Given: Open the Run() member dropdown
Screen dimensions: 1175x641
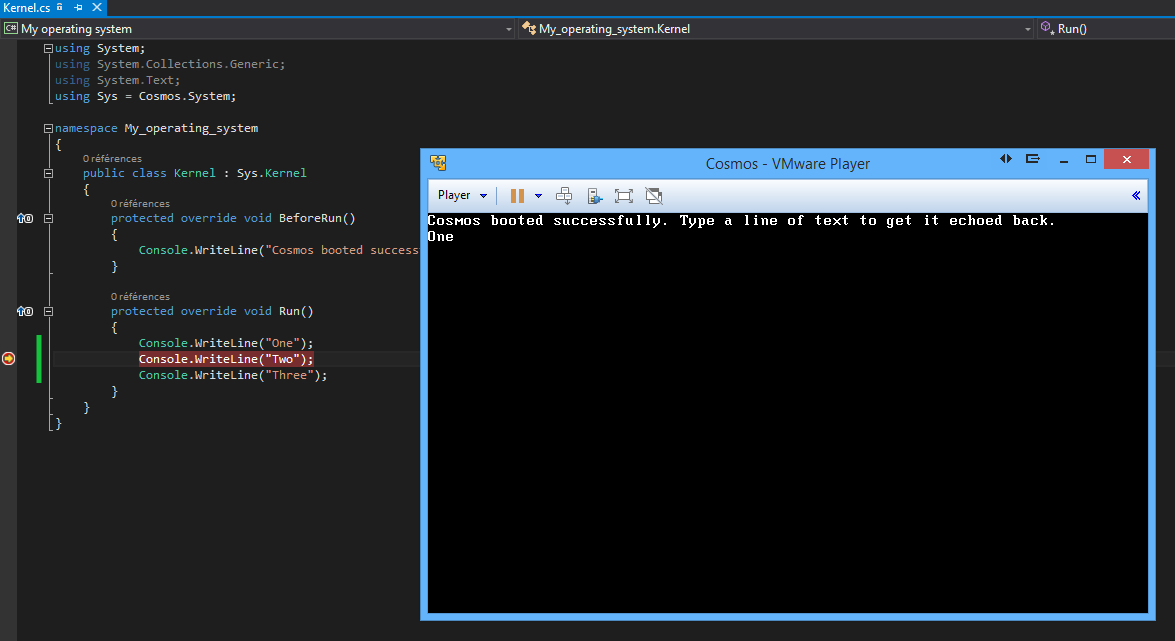Looking at the screenshot, I should pos(1106,28).
